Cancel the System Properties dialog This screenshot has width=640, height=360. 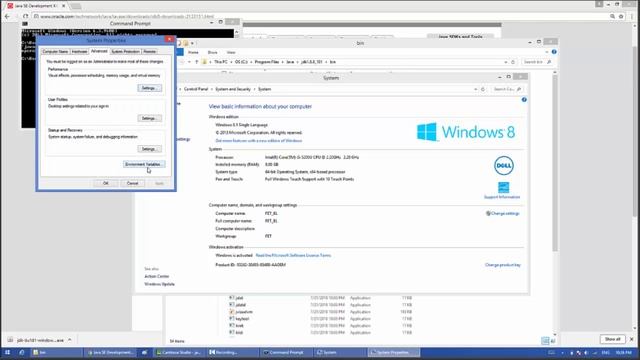click(x=133, y=183)
